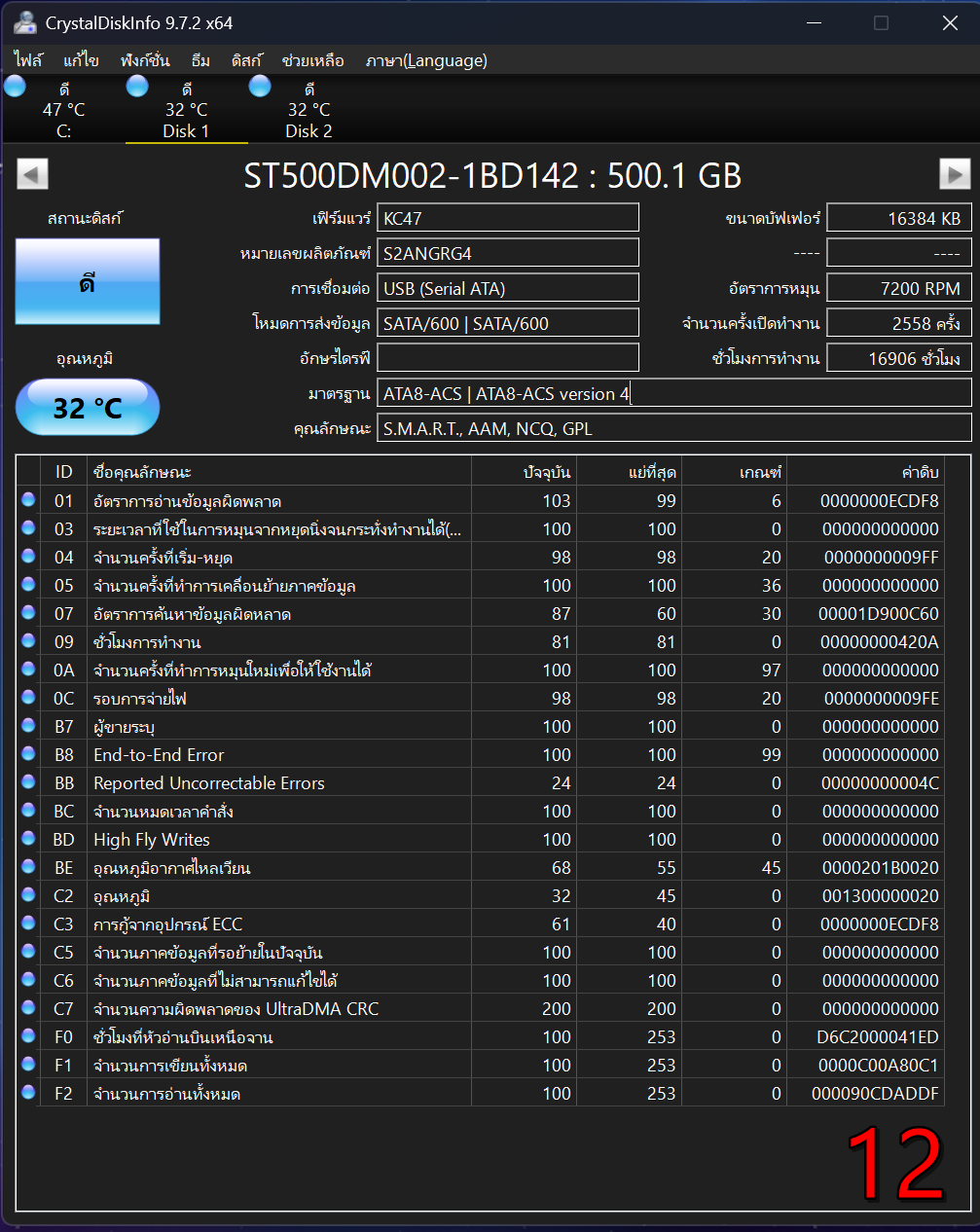This screenshot has width=980, height=1232.
Task: Click the previous disk left arrow button
Action: click(x=32, y=174)
